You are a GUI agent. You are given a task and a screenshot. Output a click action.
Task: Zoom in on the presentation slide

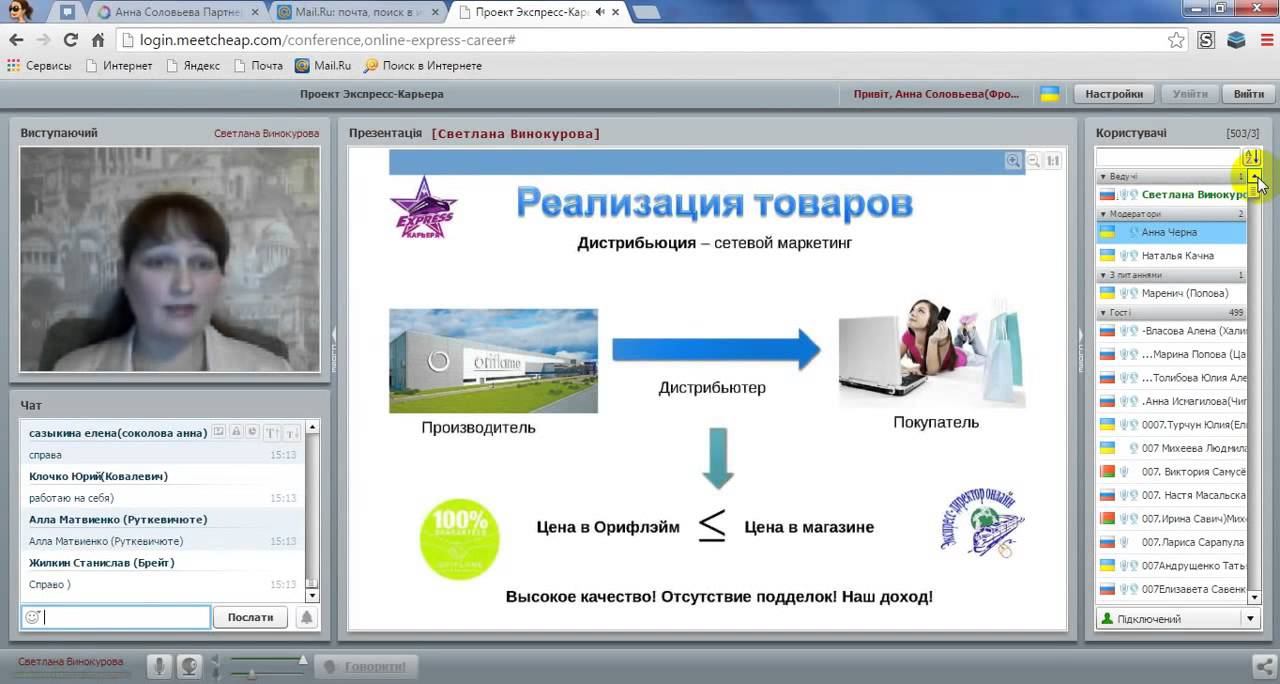1014,160
